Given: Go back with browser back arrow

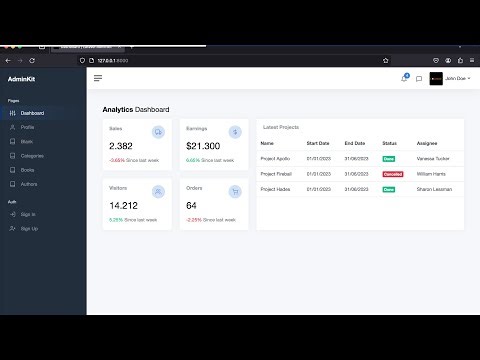Looking at the screenshot, I should (x=8, y=61).
